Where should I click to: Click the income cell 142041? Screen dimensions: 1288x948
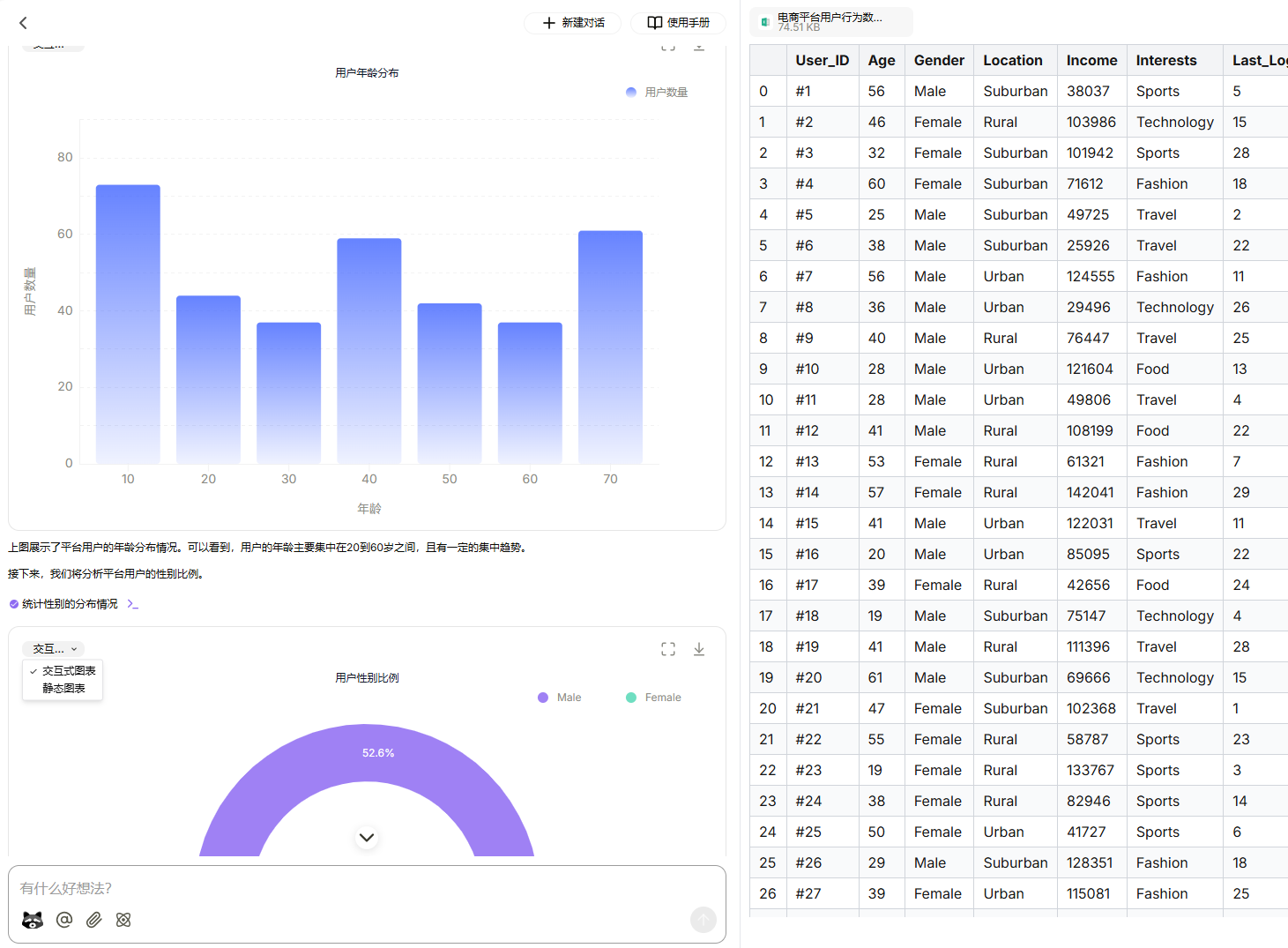(1091, 493)
